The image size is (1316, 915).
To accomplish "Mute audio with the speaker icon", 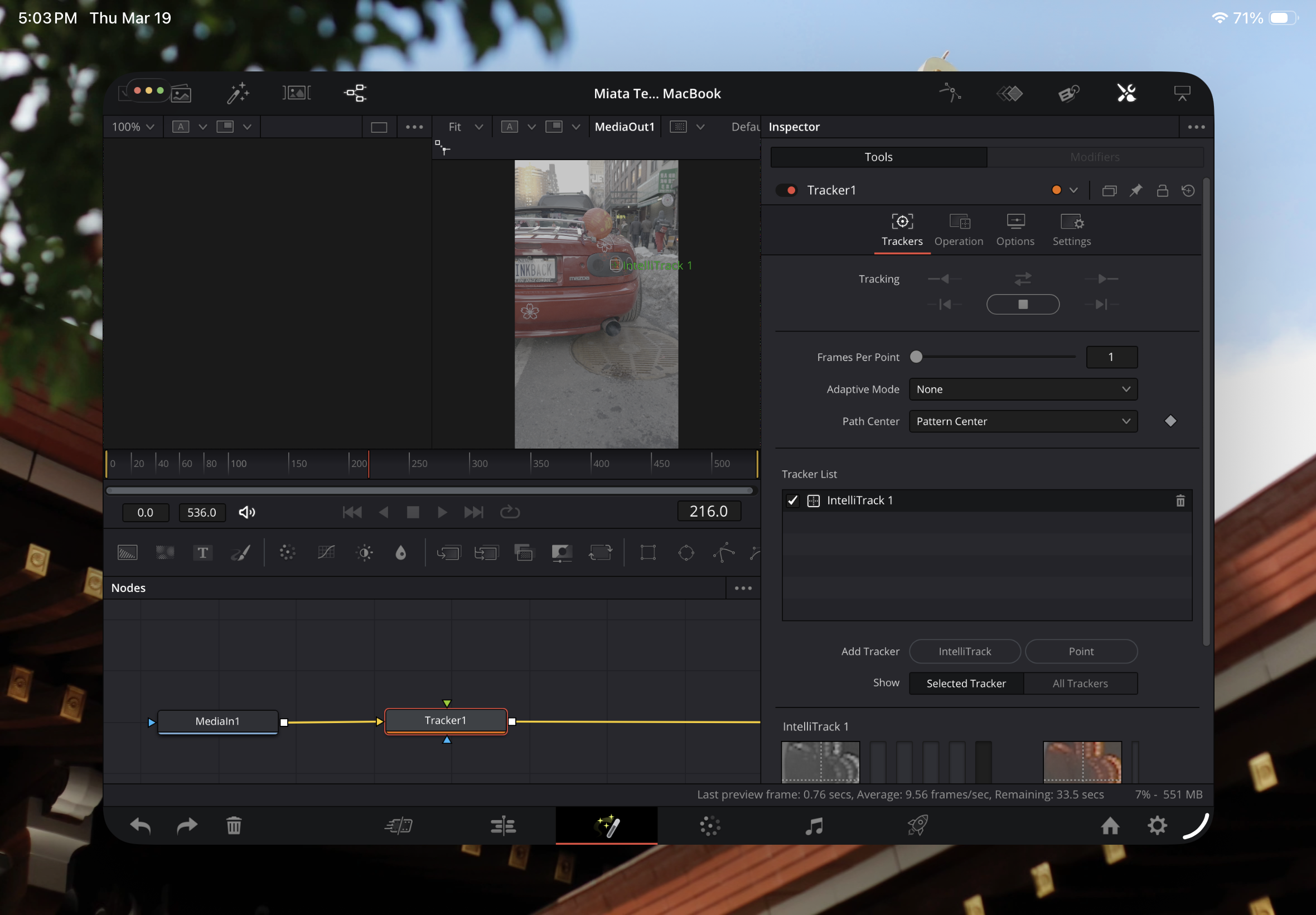I will 246,512.
